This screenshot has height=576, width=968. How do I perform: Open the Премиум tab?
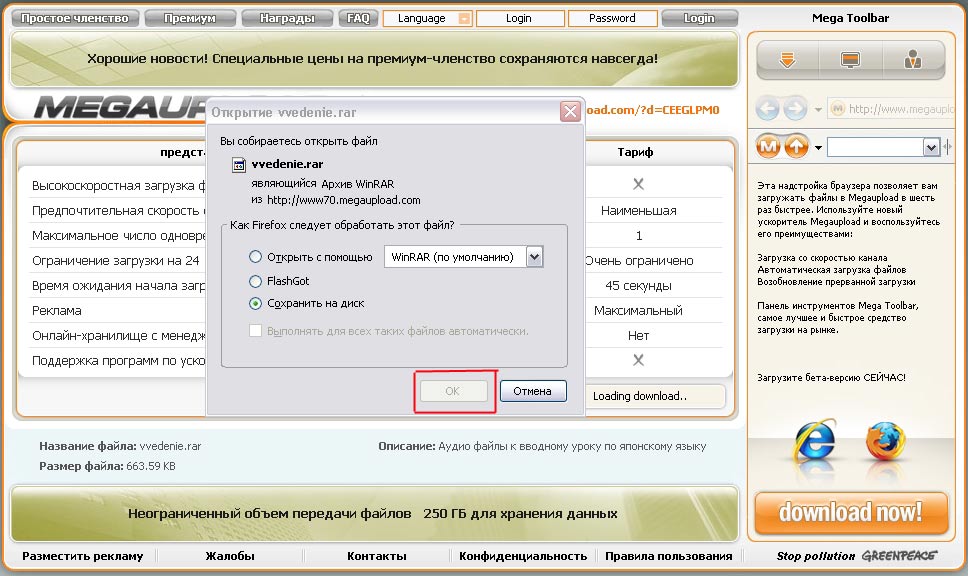coord(190,19)
